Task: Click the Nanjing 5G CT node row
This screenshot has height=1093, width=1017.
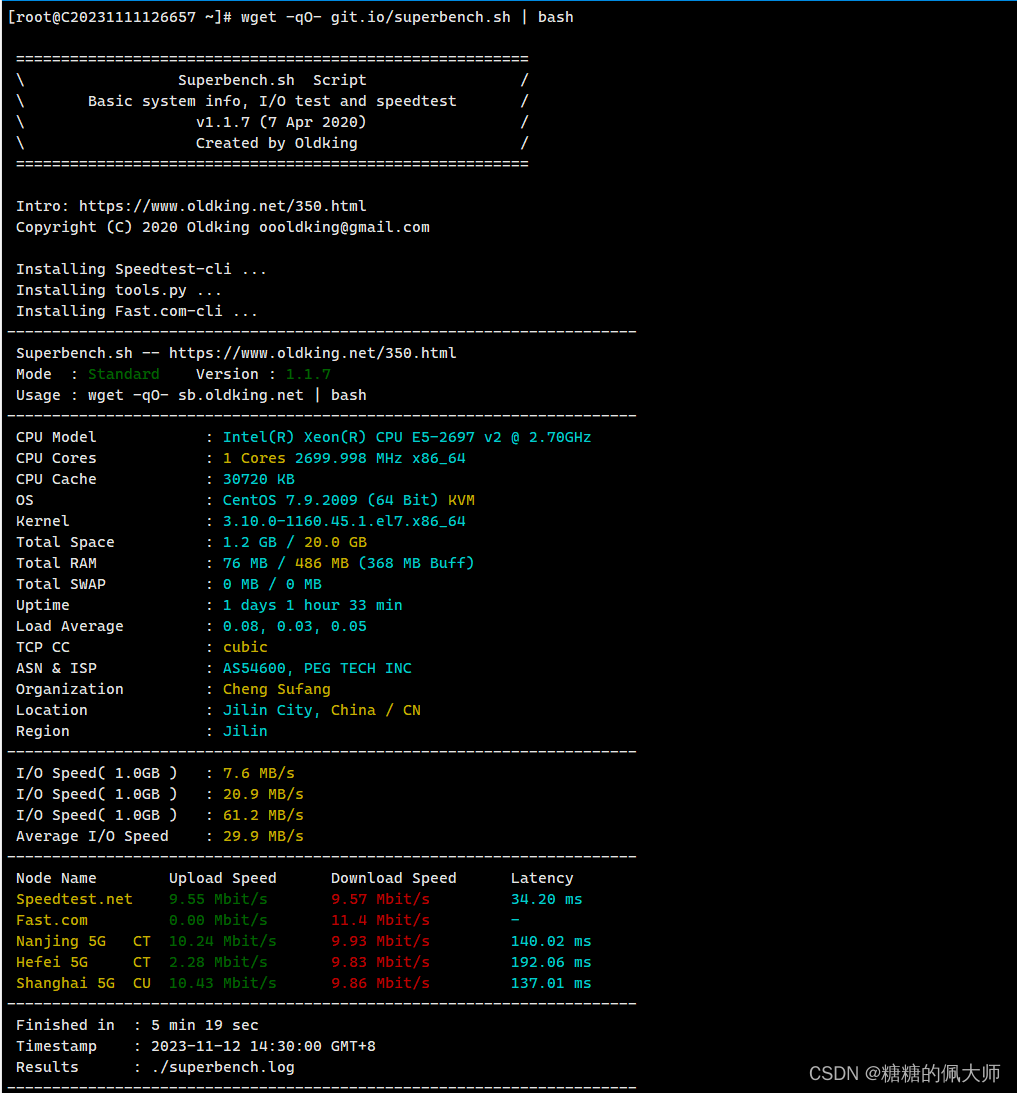Action: (x=303, y=941)
